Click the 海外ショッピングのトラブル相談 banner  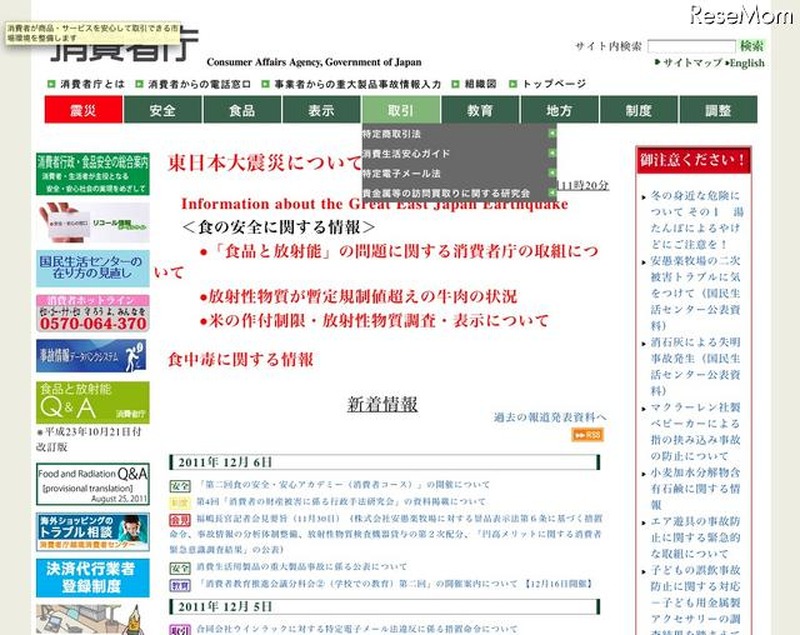click(93, 531)
